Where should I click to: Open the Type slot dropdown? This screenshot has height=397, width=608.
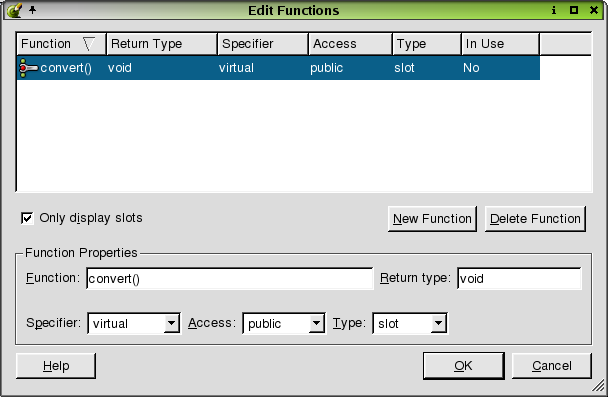pyautogui.click(x=438, y=323)
